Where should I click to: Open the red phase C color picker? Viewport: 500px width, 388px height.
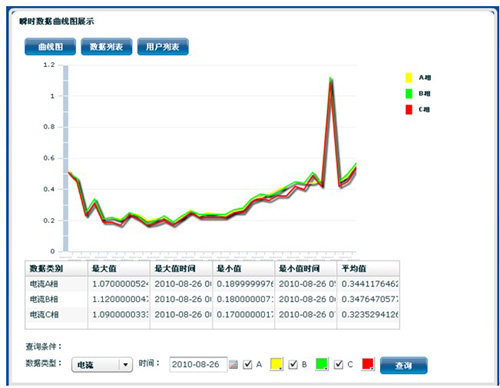point(368,364)
